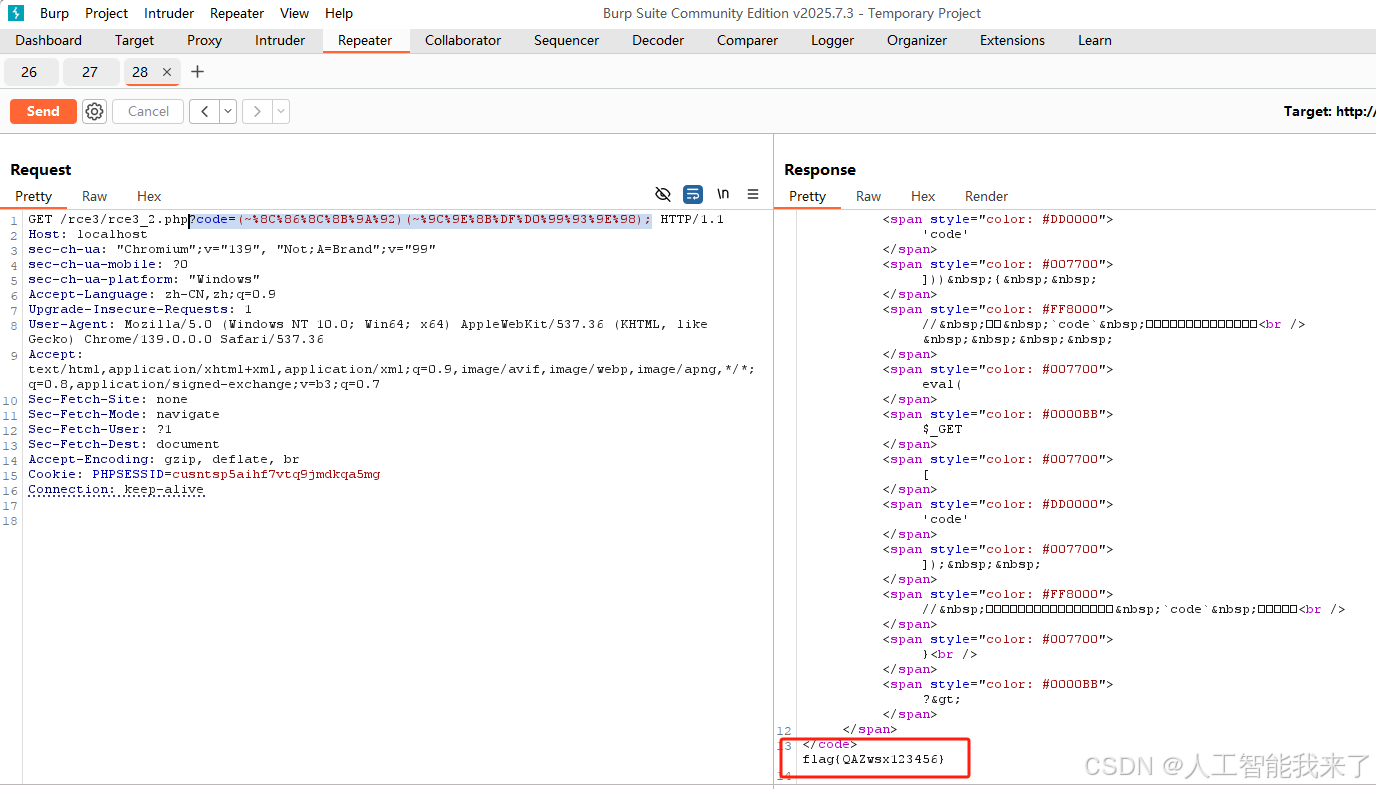Open the Project menu
The image size is (1376, 789).
point(107,13)
